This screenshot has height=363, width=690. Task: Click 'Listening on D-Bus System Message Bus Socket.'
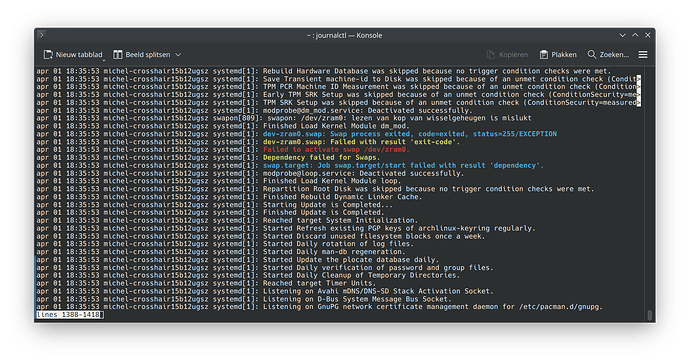coord(357,299)
